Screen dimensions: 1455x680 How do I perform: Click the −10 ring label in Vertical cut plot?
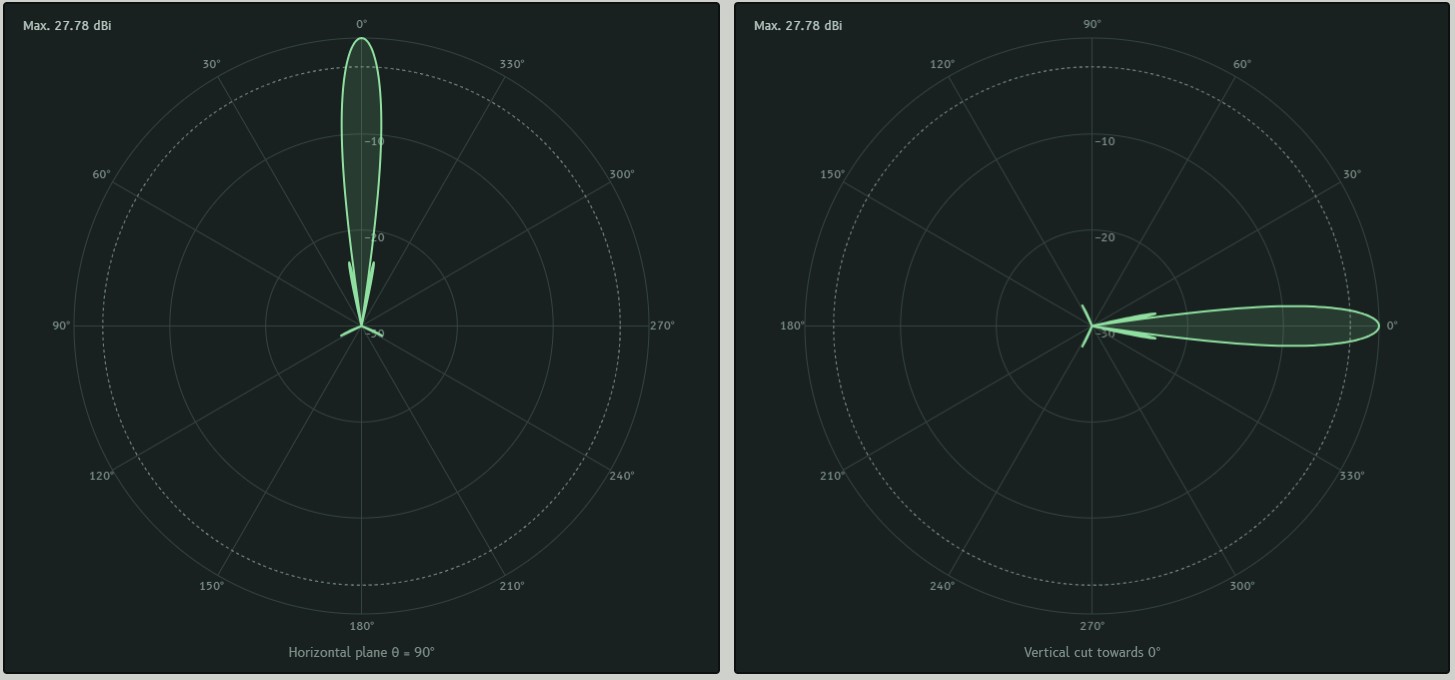coord(1104,141)
